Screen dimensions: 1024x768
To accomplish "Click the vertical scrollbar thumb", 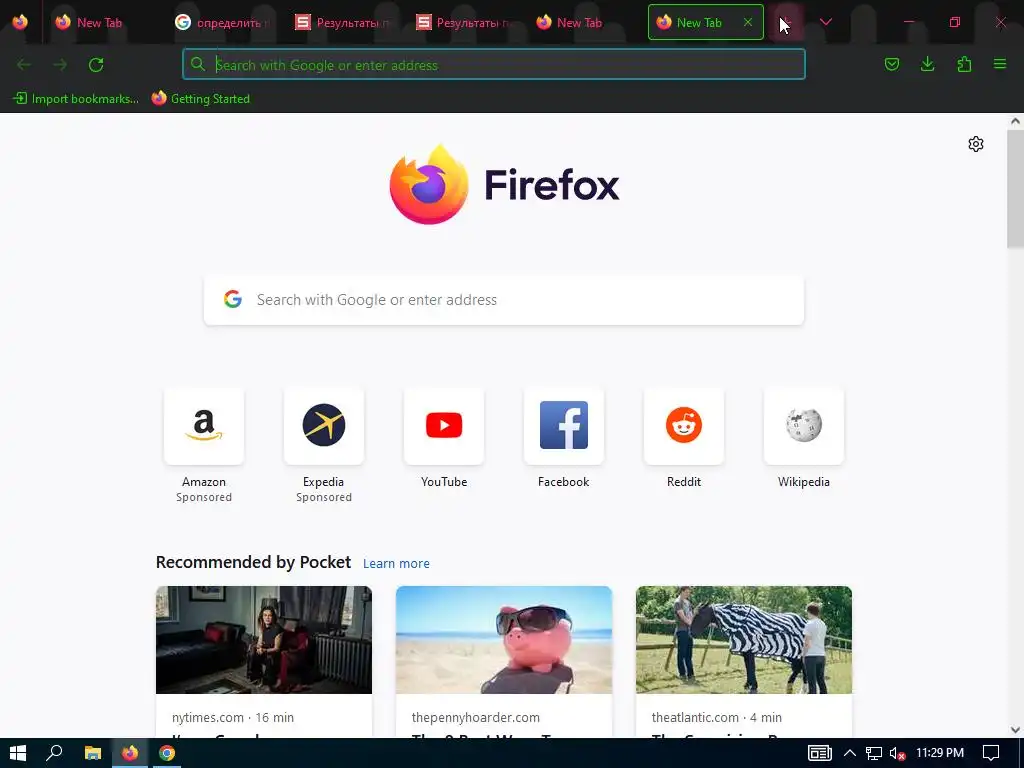I will pyautogui.click(x=1015, y=189).
